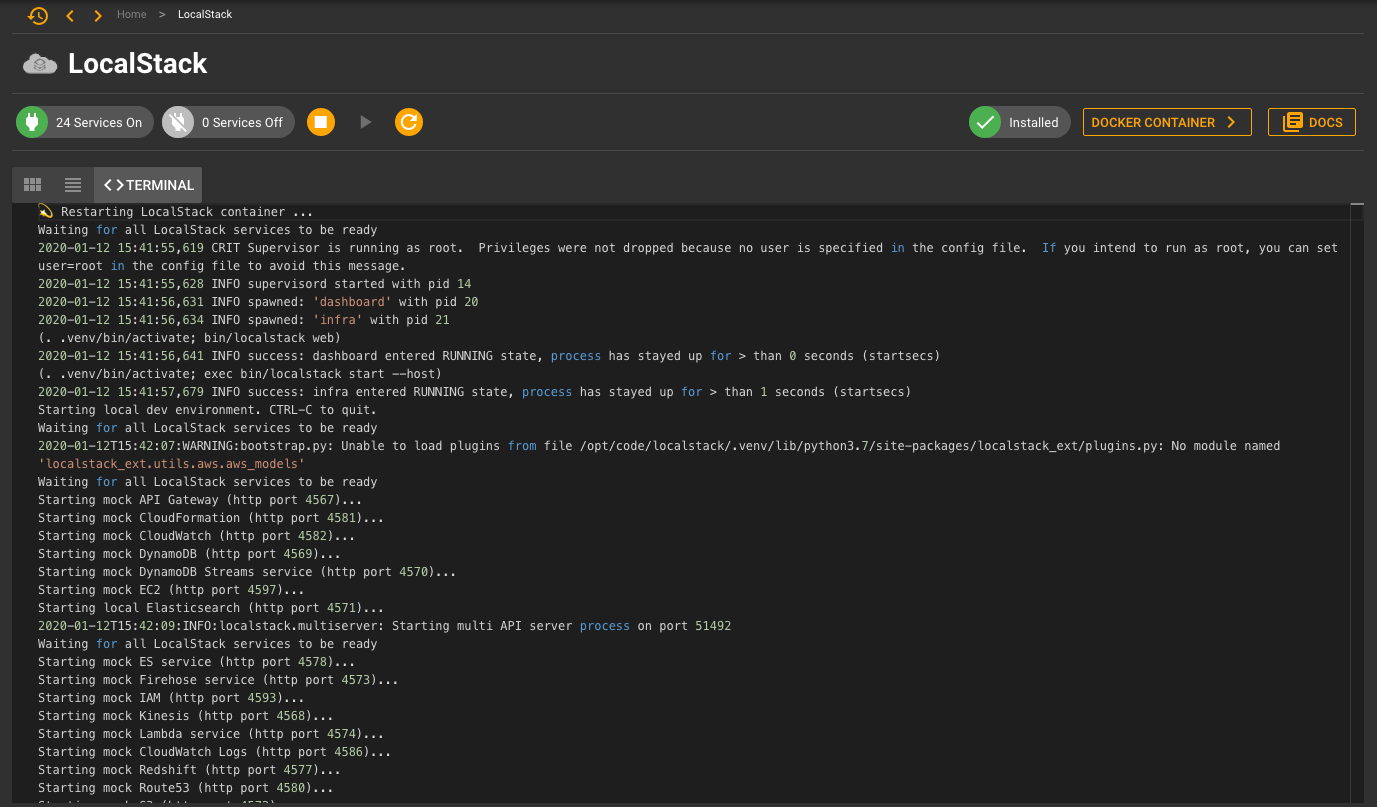
Task: Click the 'Starting mock IAM' line
Action: coord(171,698)
